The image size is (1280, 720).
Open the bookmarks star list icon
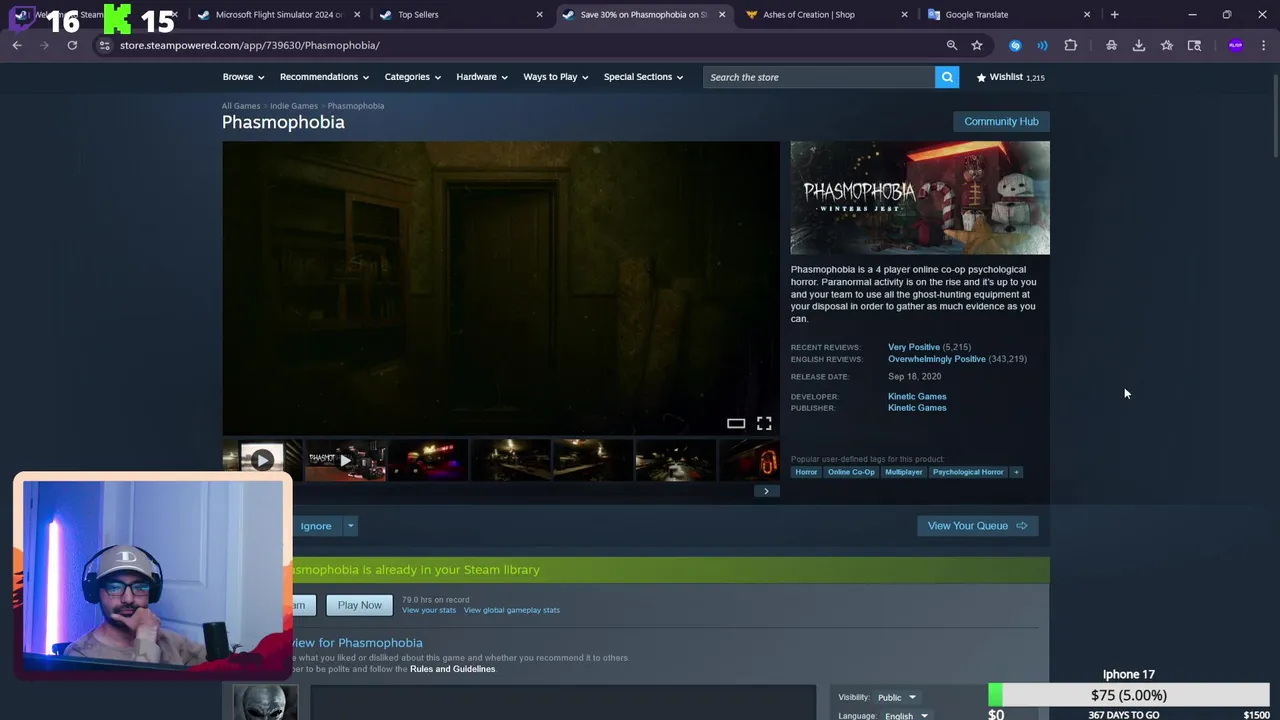coord(1167,45)
